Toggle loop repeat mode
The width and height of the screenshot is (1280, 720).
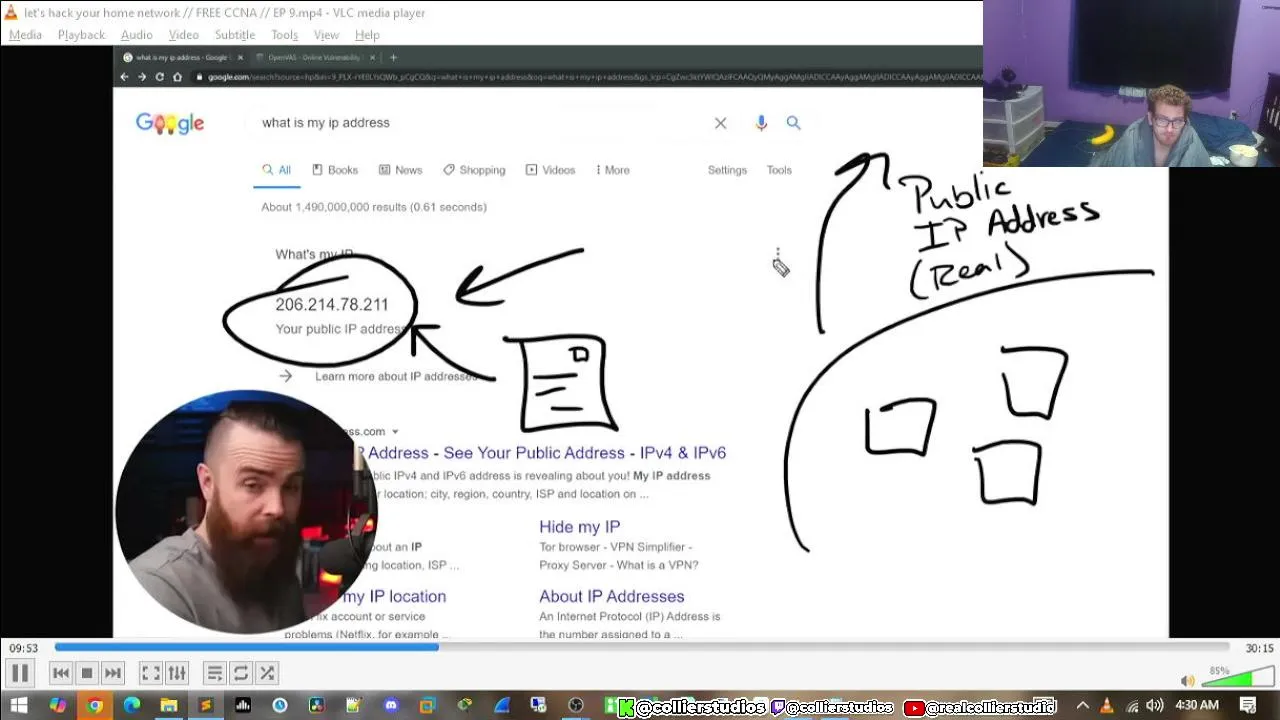pos(241,673)
